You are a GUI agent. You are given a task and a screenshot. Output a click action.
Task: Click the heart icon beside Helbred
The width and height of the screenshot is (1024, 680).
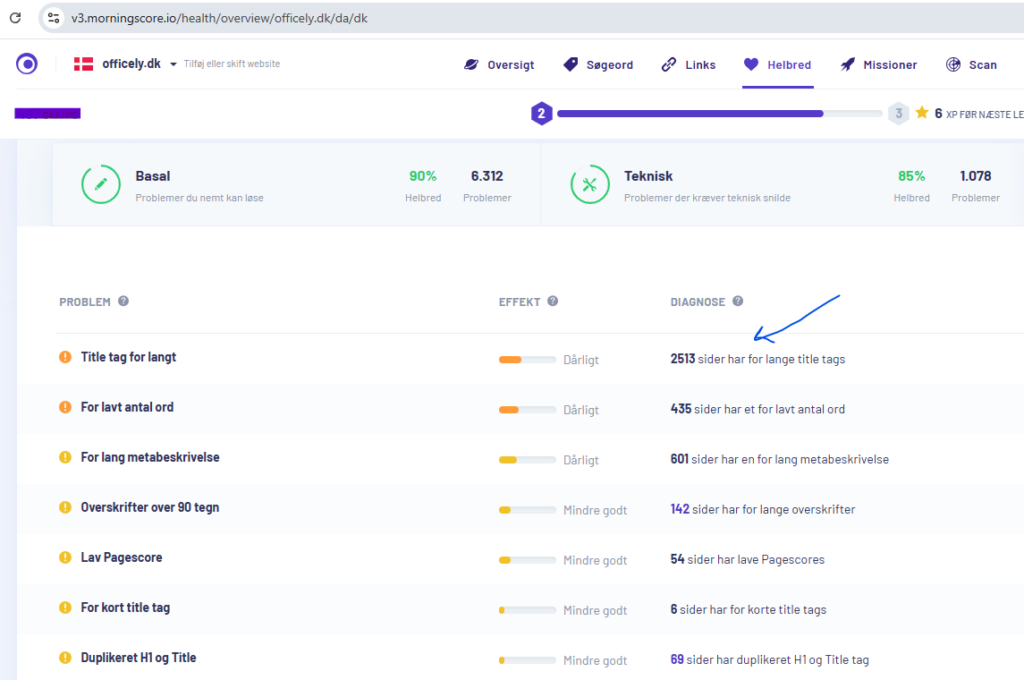(751, 64)
